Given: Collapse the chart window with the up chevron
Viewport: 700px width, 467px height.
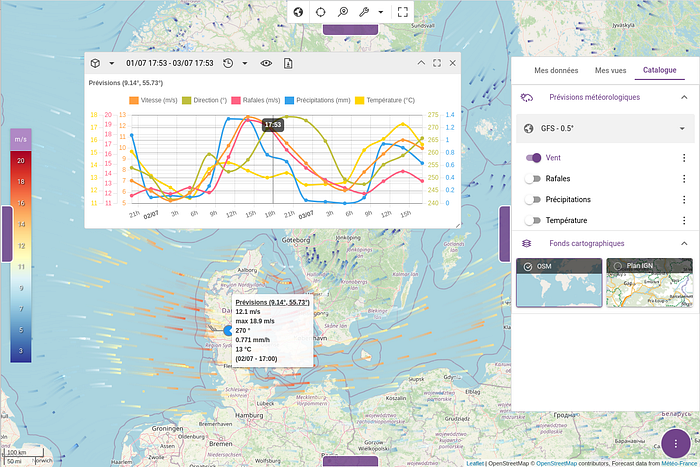Looking at the screenshot, I should point(421,63).
